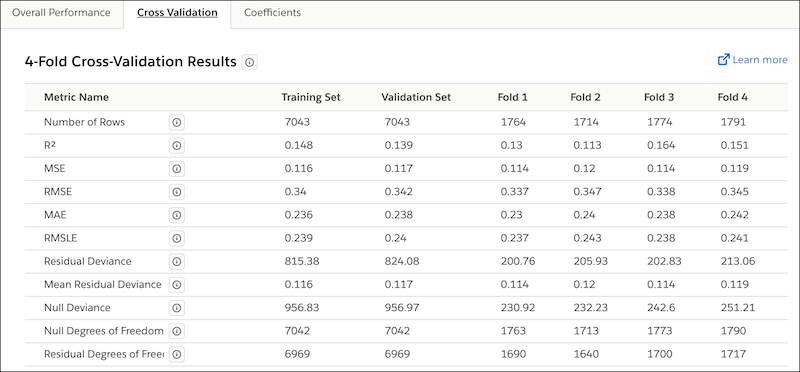Switch to the Coefficients tab
800x372 pixels.
pos(272,13)
